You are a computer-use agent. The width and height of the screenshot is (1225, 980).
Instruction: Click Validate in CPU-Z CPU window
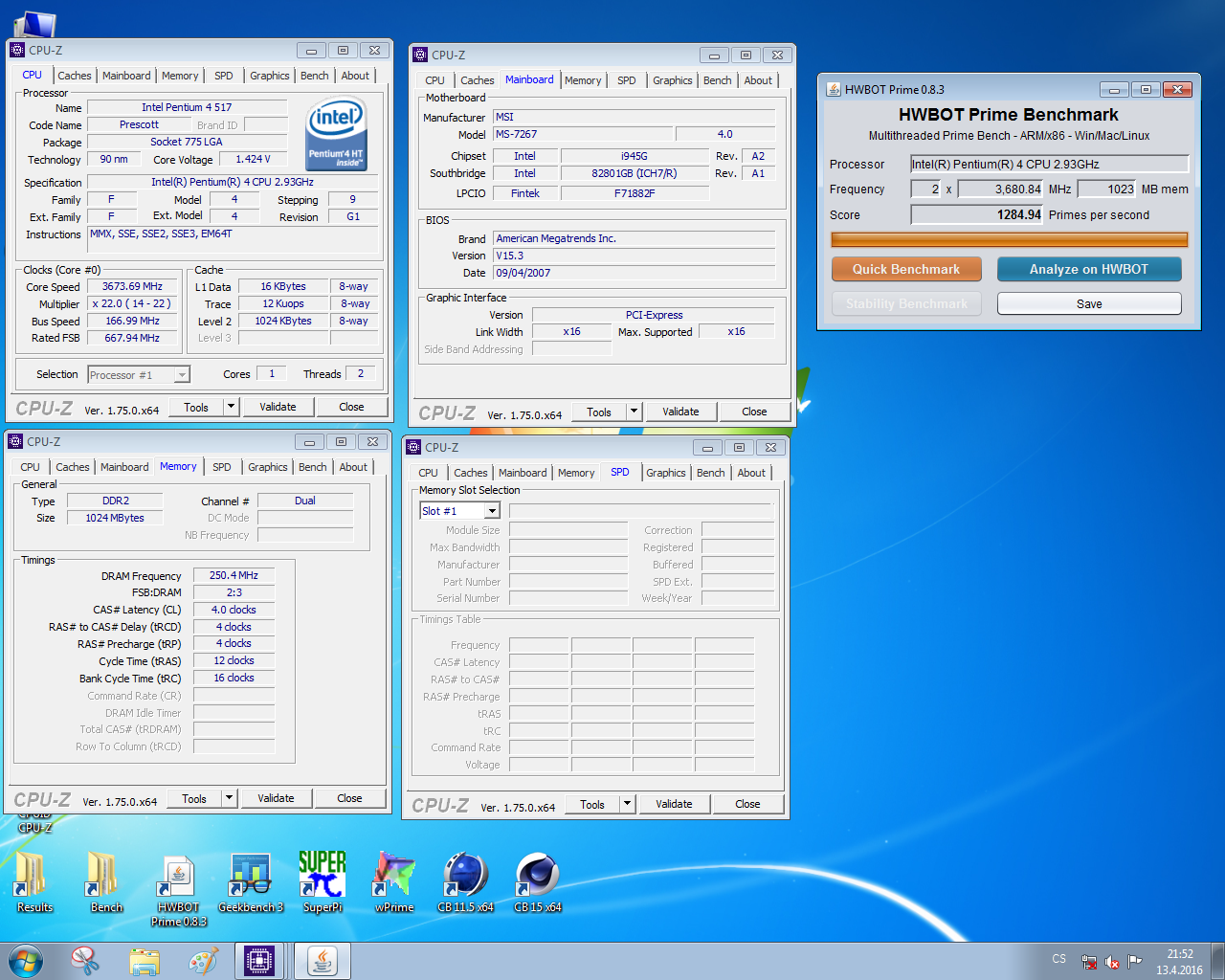(x=278, y=407)
